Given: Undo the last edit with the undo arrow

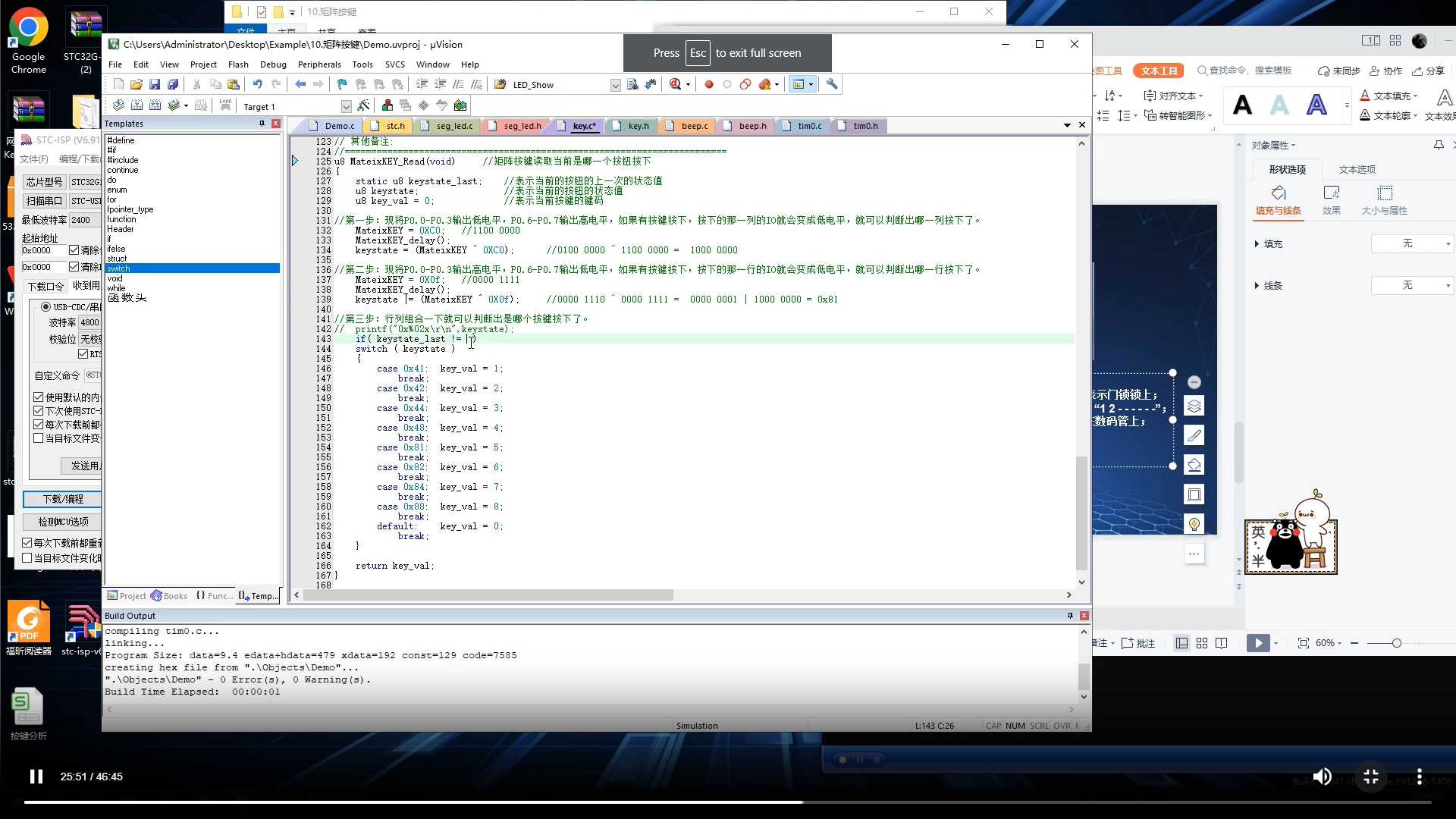Looking at the screenshot, I should (258, 84).
